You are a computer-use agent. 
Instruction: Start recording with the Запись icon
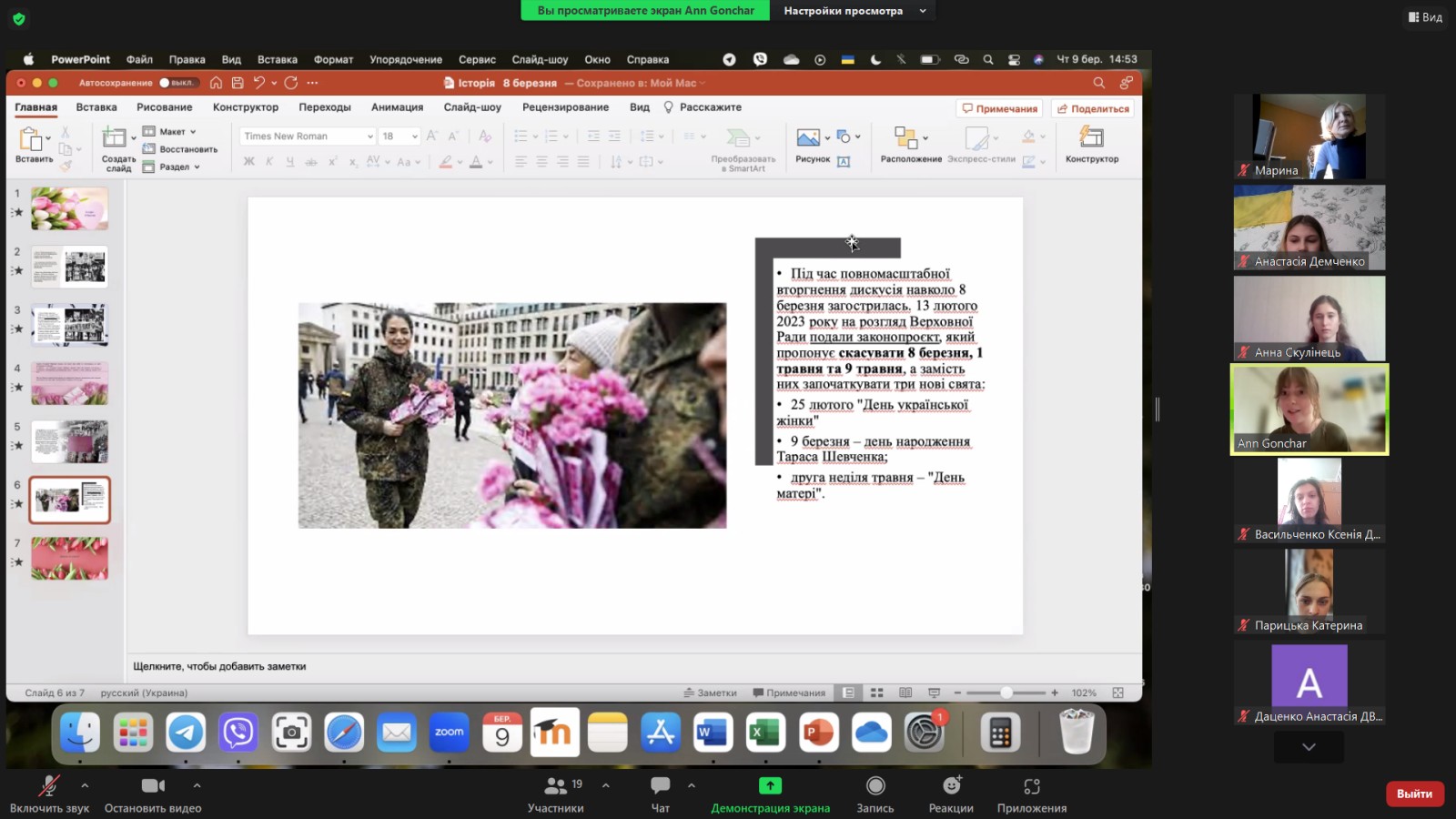tap(875, 786)
